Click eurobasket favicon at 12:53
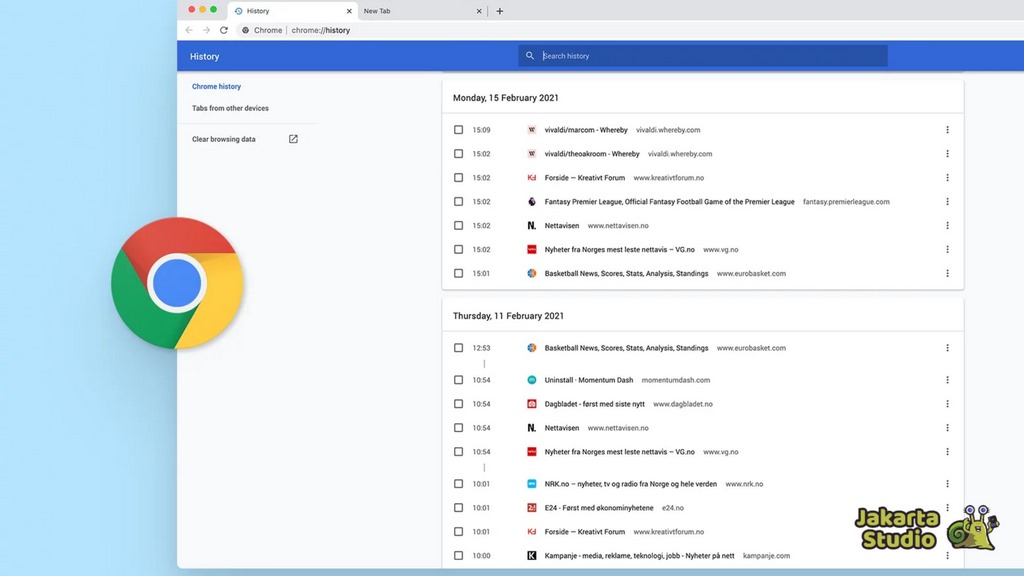The image size is (1024, 576). point(532,348)
